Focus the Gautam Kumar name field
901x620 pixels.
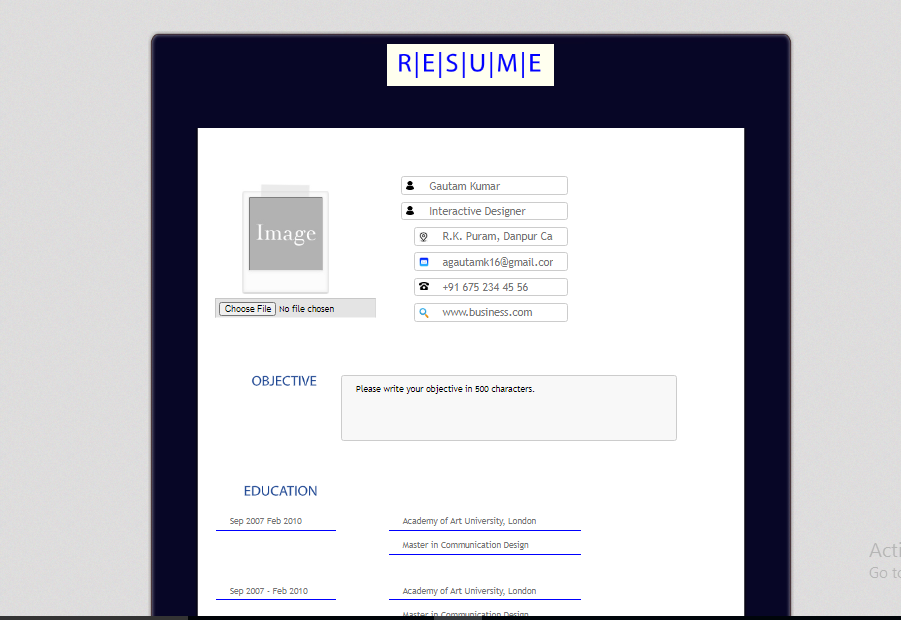[484, 186]
